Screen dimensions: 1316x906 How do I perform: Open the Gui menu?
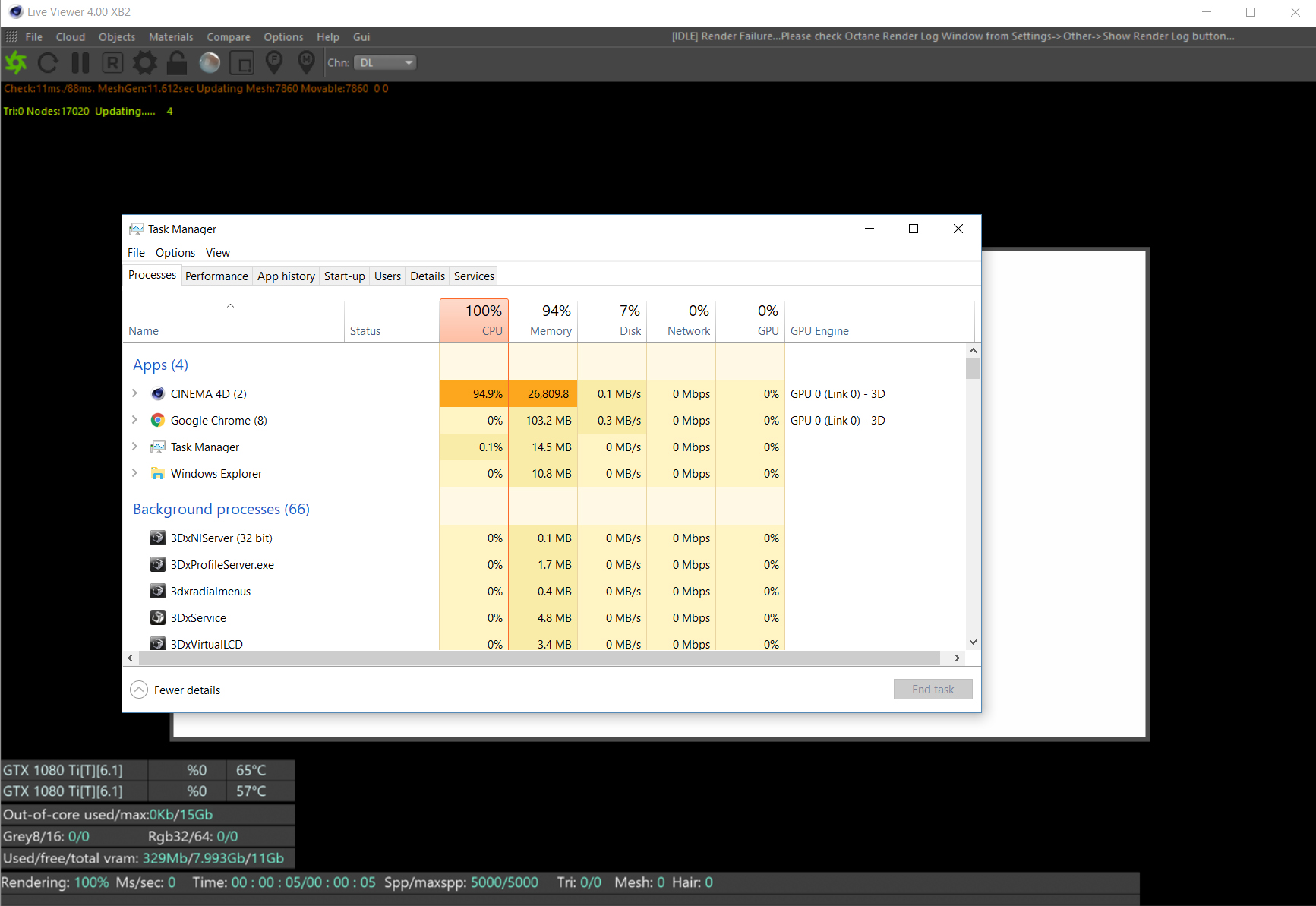(361, 36)
